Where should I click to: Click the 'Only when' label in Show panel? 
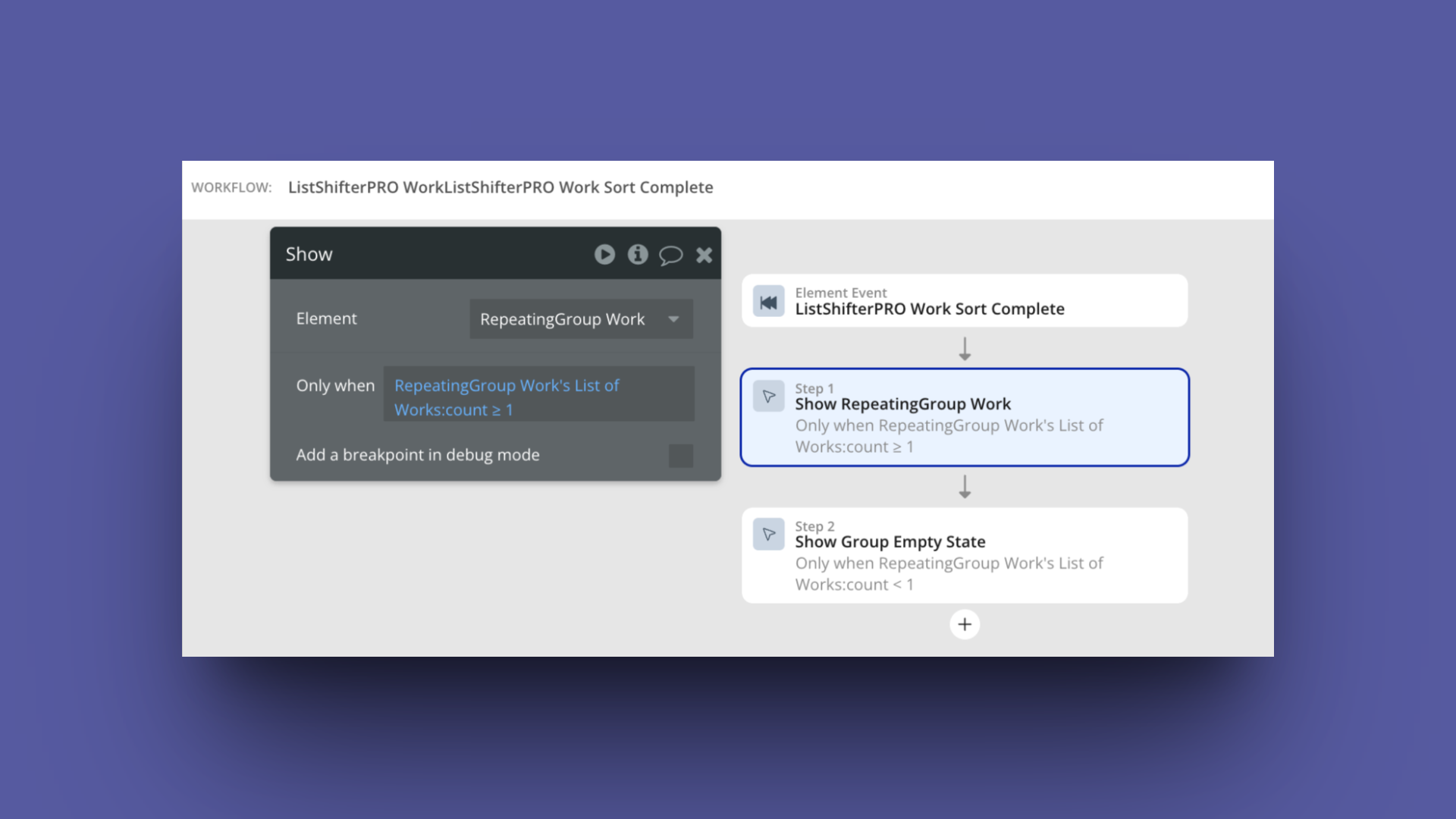tap(335, 385)
